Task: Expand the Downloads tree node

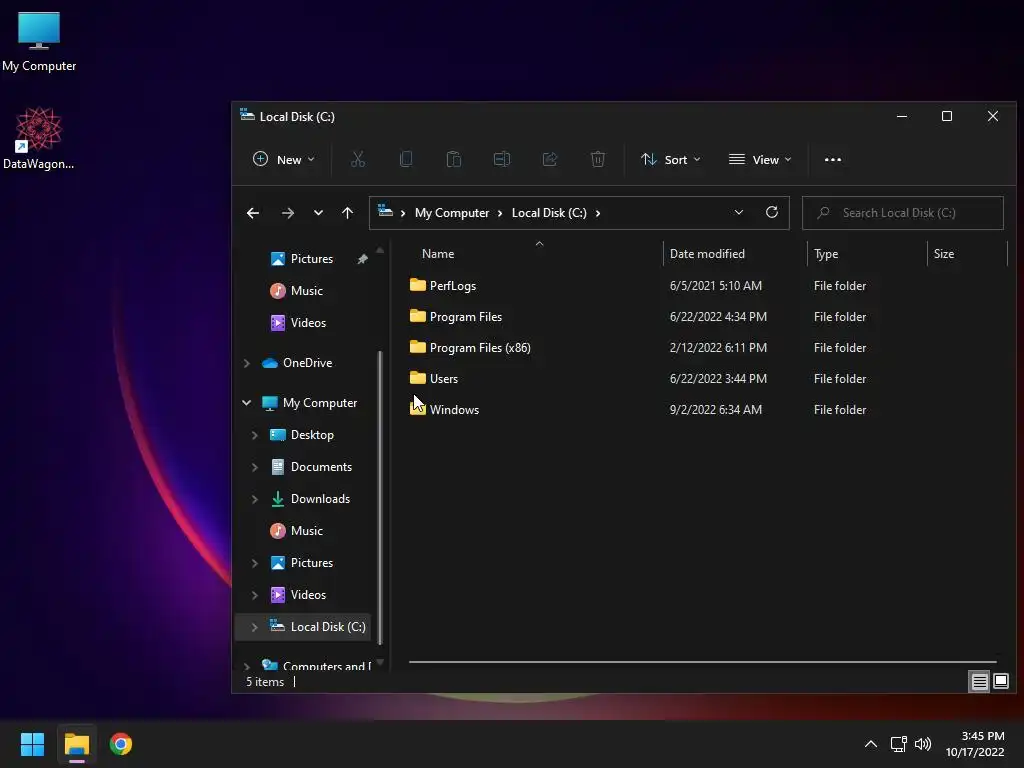Action: pos(255,499)
